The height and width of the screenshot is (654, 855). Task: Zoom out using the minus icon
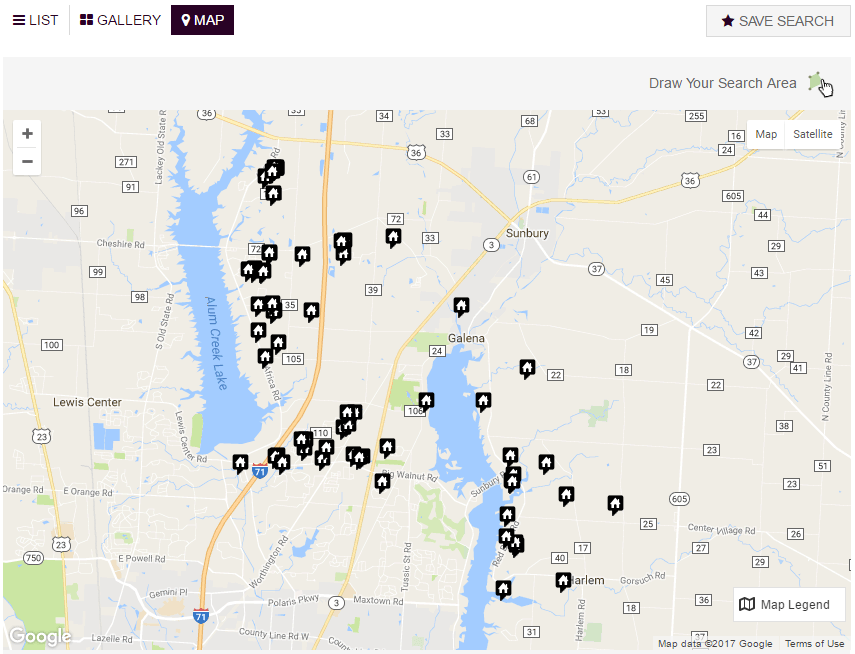tap(27, 161)
